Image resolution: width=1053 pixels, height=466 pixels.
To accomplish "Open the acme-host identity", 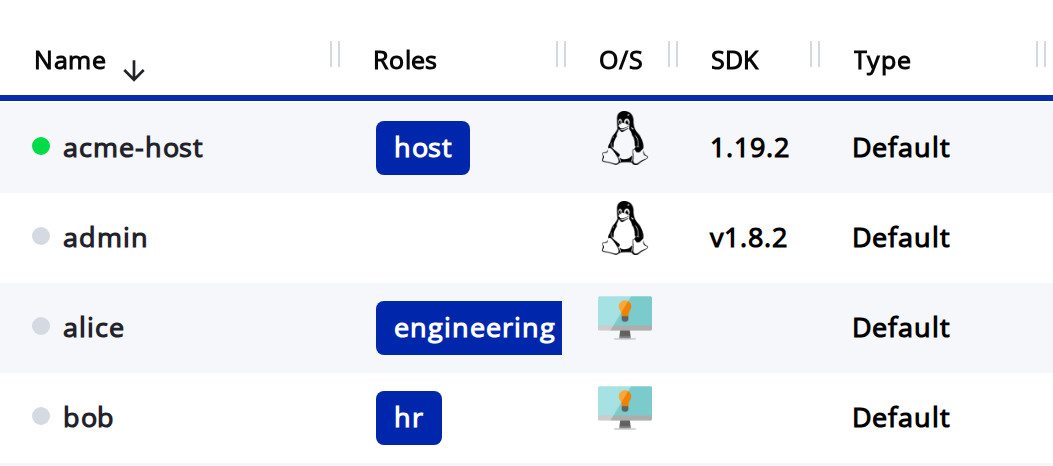I will pyautogui.click(x=133, y=147).
